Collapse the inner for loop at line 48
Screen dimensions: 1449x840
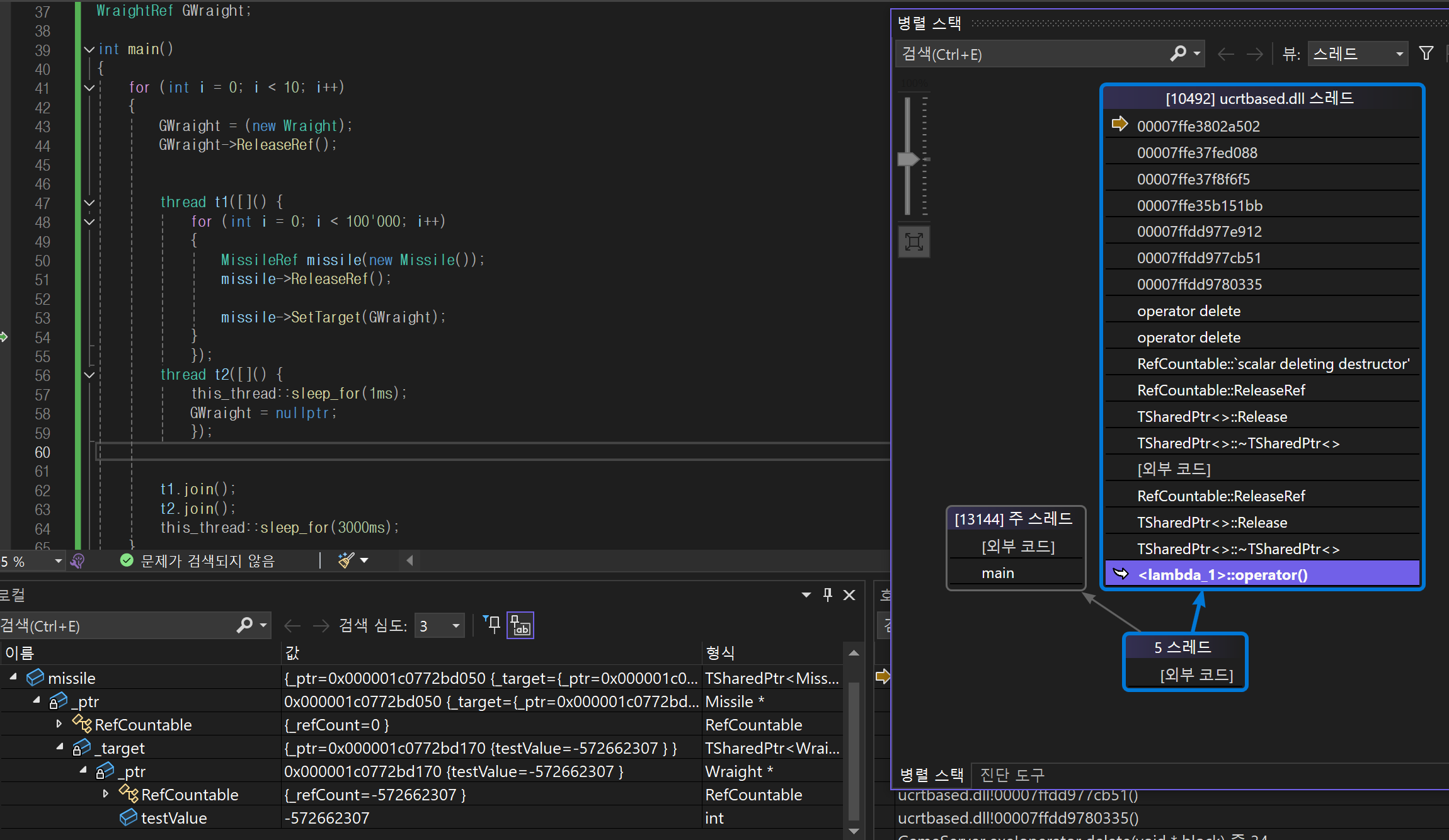tap(89, 222)
